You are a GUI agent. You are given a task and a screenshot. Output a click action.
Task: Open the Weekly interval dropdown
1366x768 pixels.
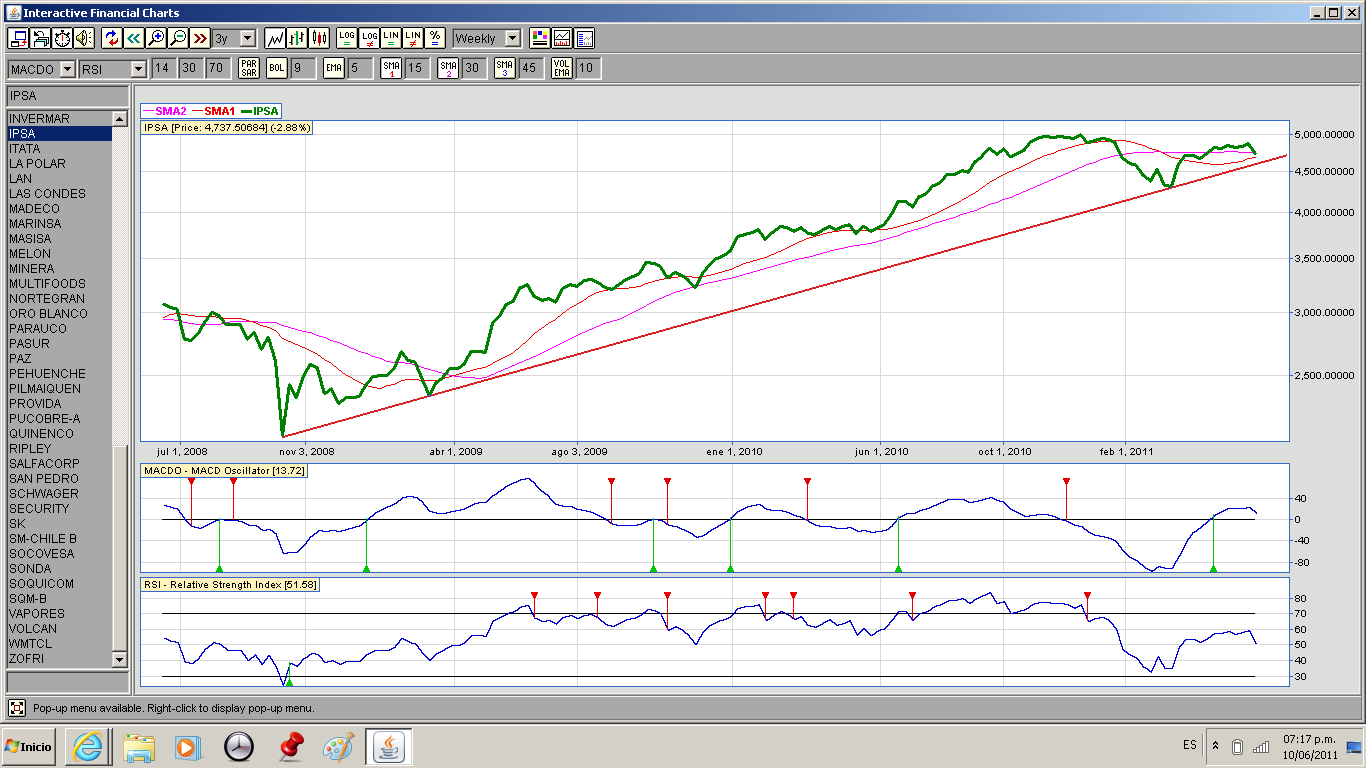pos(512,38)
